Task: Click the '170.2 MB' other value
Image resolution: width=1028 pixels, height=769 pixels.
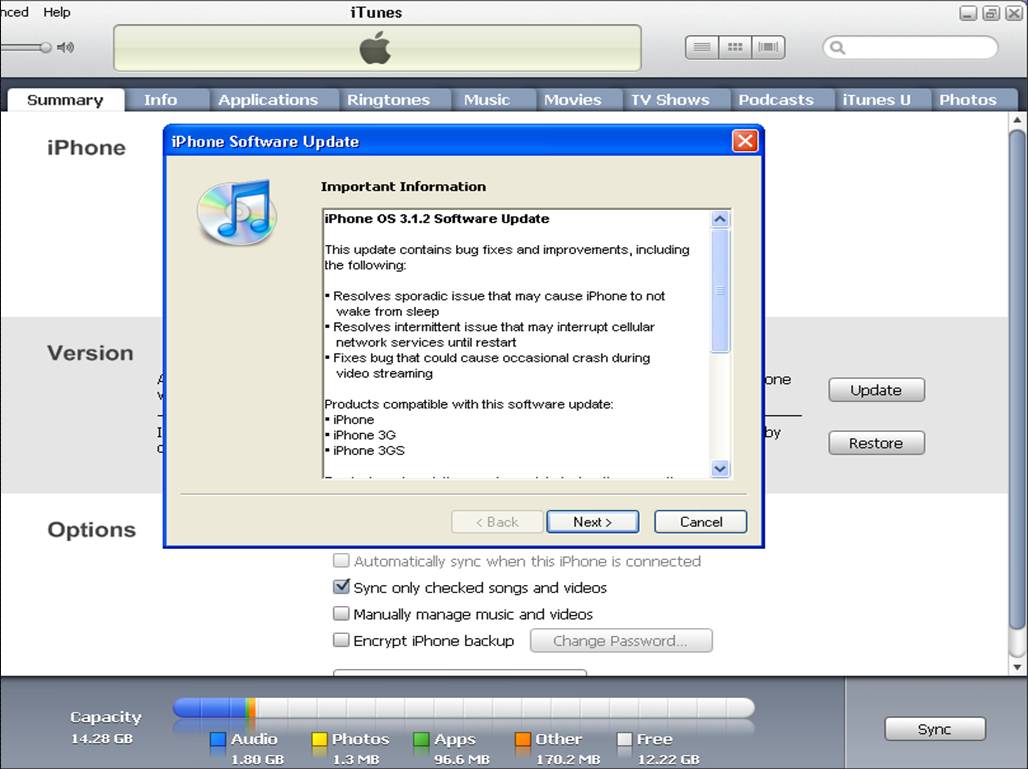Action: (x=568, y=759)
